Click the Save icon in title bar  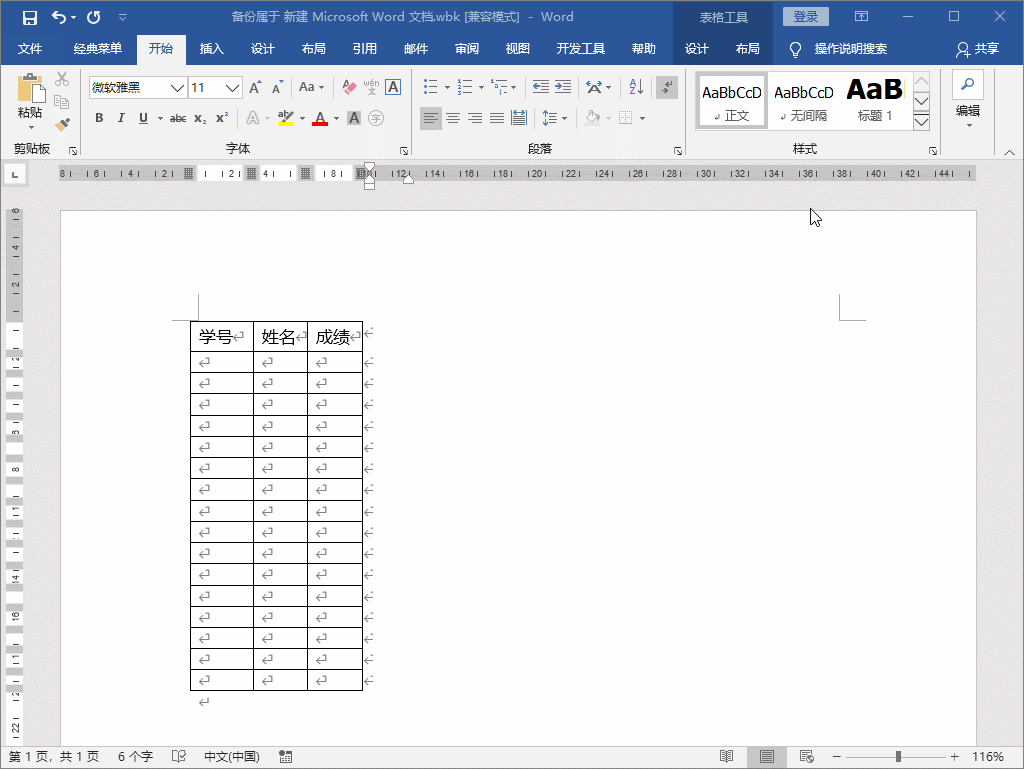tap(30, 17)
